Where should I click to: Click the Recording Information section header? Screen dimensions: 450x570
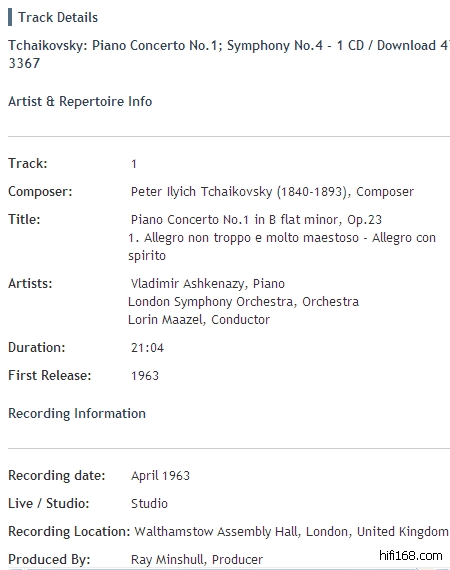[77, 414]
